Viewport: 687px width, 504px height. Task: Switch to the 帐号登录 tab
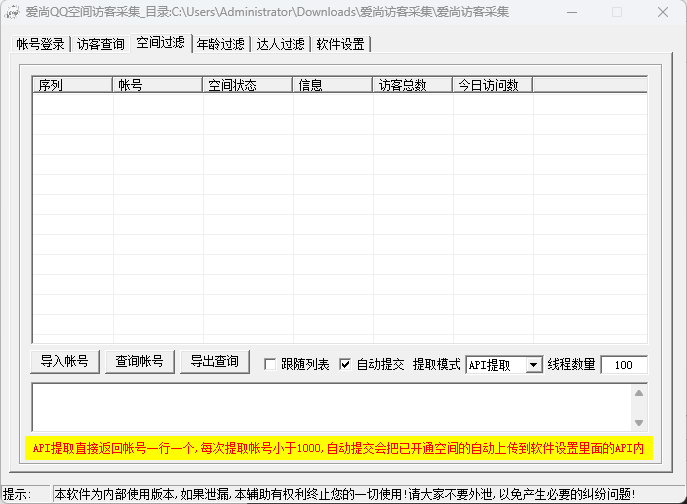point(40,44)
